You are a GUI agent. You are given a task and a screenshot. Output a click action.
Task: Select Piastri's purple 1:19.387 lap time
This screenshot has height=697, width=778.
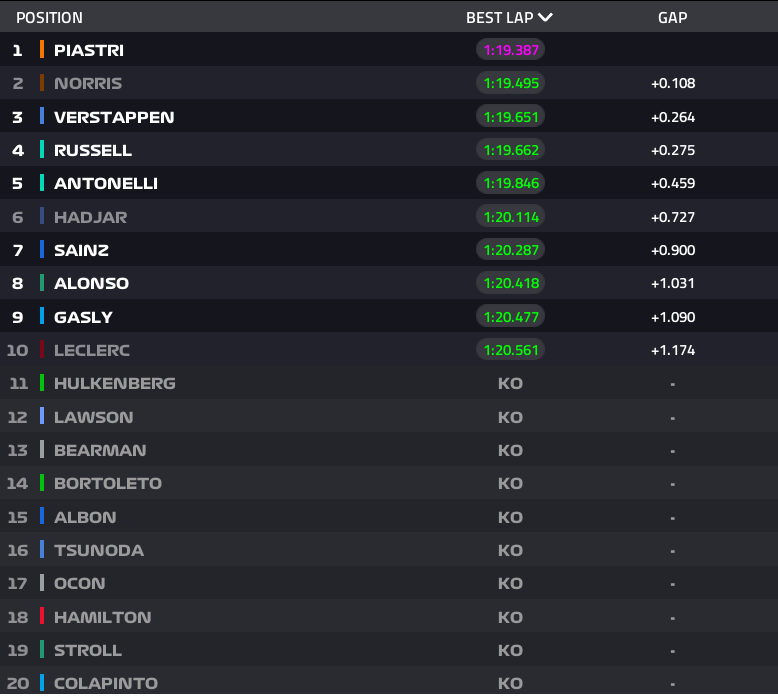pyautogui.click(x=510, y=50)
